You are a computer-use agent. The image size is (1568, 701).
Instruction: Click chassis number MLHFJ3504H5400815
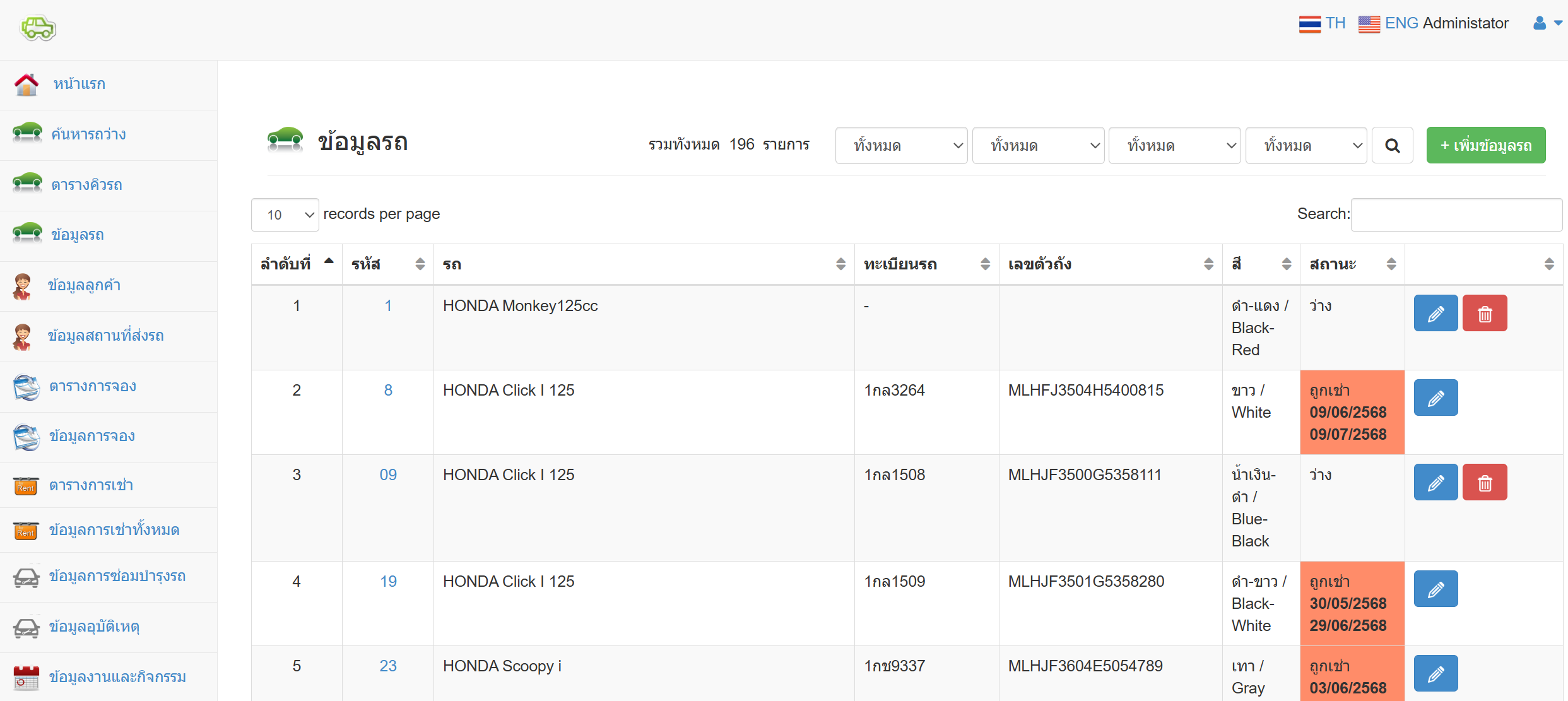1086,391
